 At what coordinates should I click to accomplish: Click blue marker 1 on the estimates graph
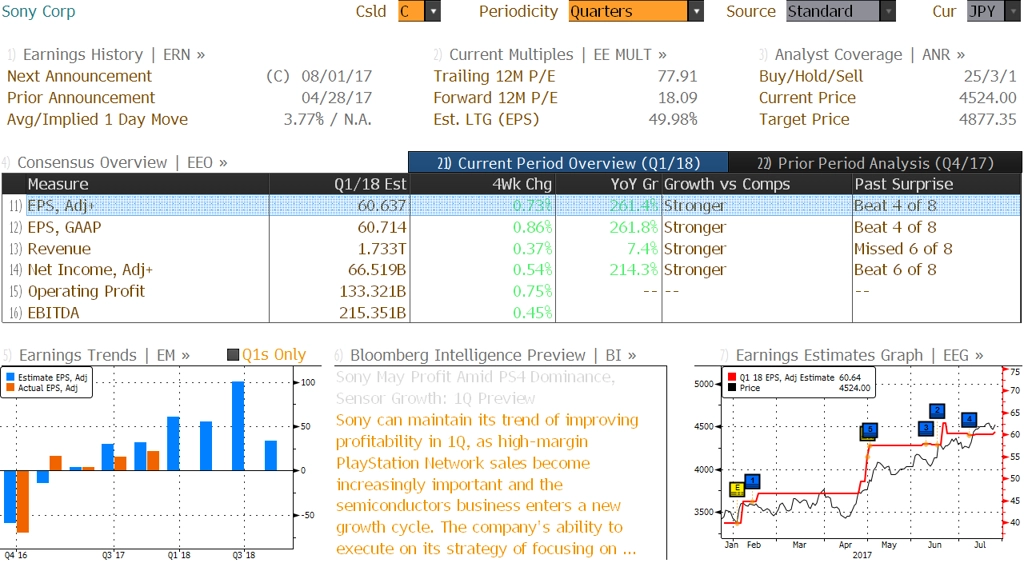[752, 481]
